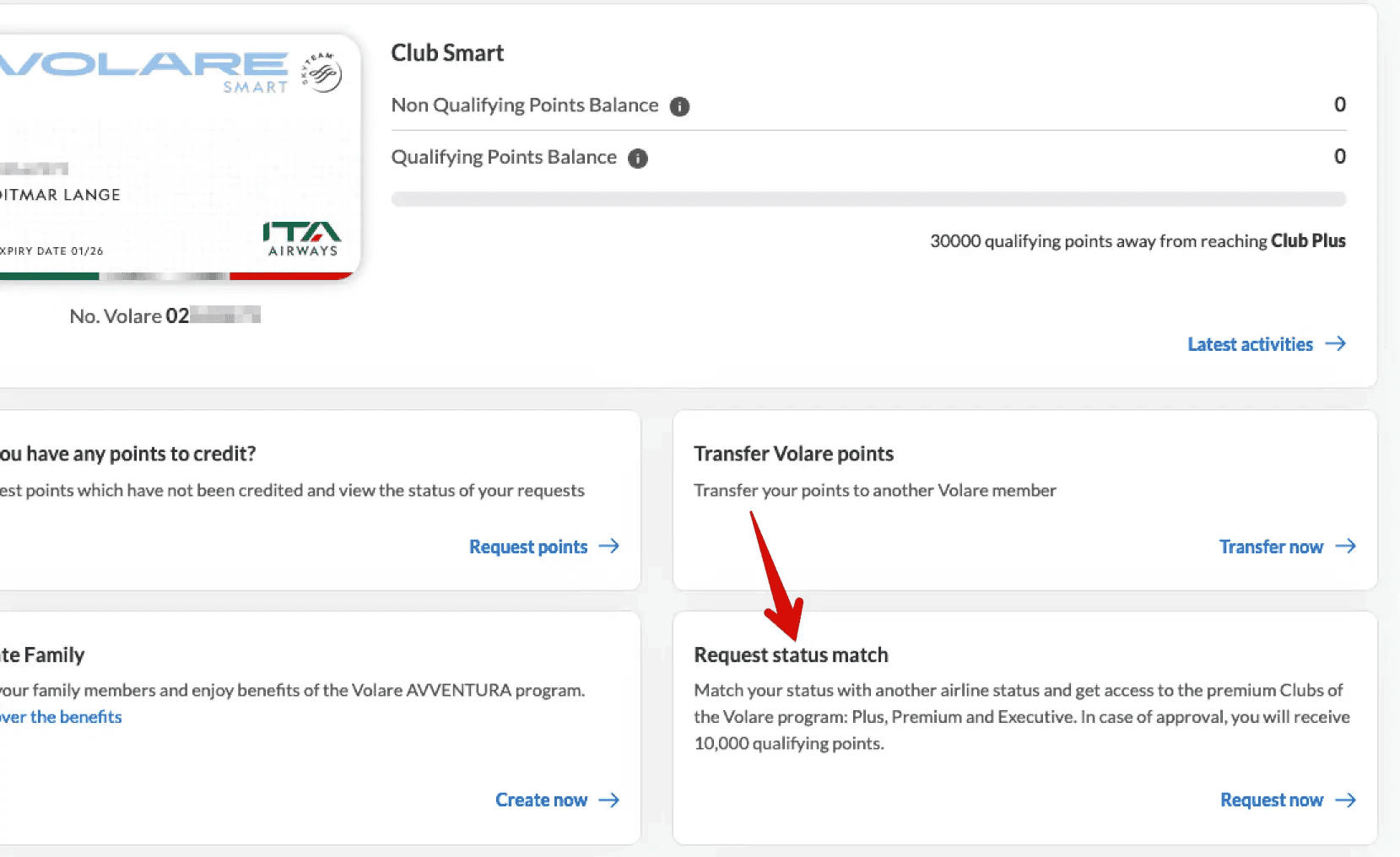
Task: Open the blue benefits link under Family
Action: [62, 717]
